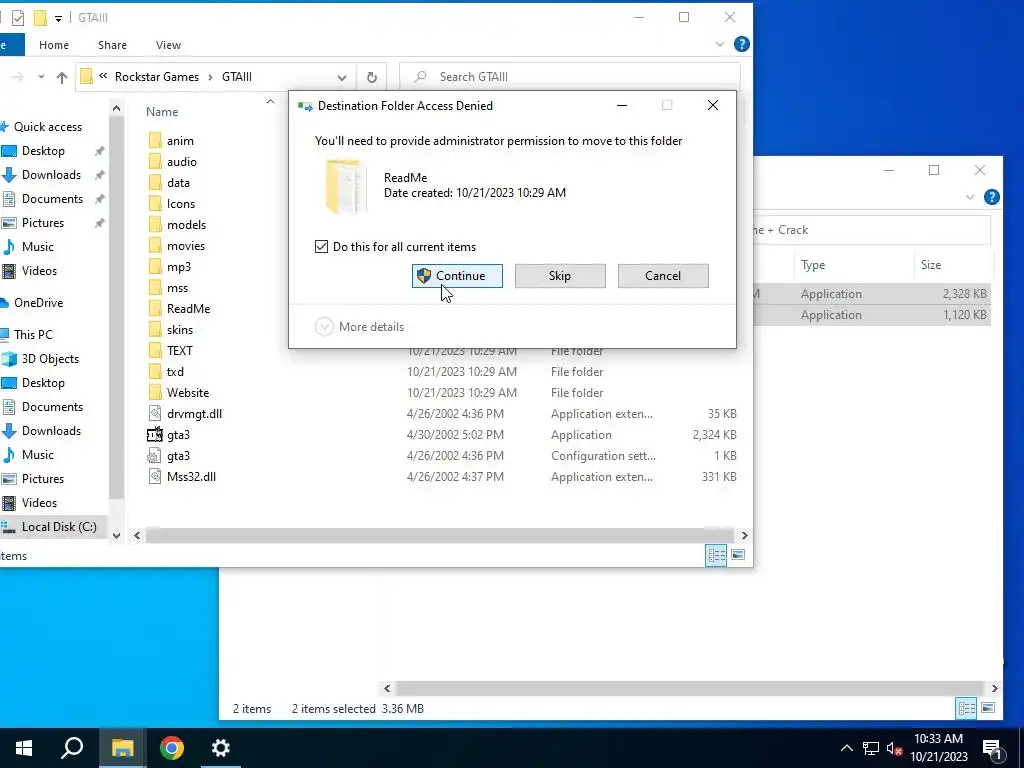
Task: Open the View ribbon tab
Action: point(168,45)
